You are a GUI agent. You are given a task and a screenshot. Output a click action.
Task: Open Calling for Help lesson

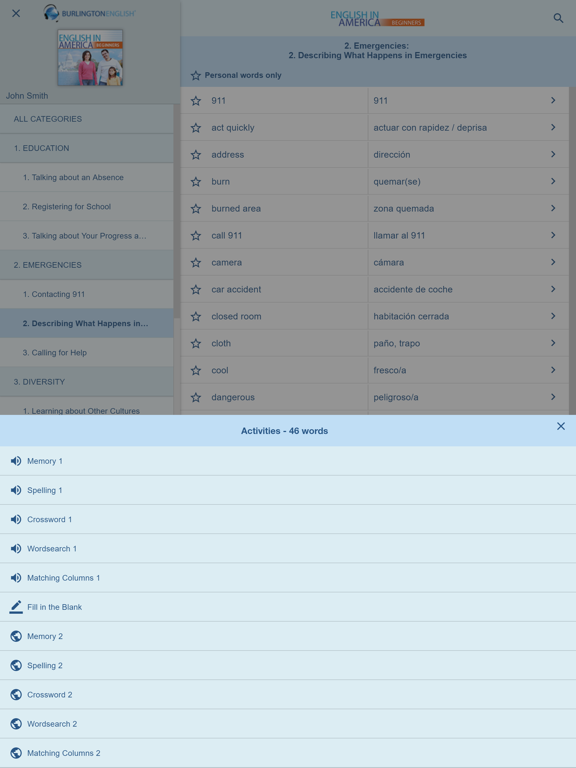87,353
